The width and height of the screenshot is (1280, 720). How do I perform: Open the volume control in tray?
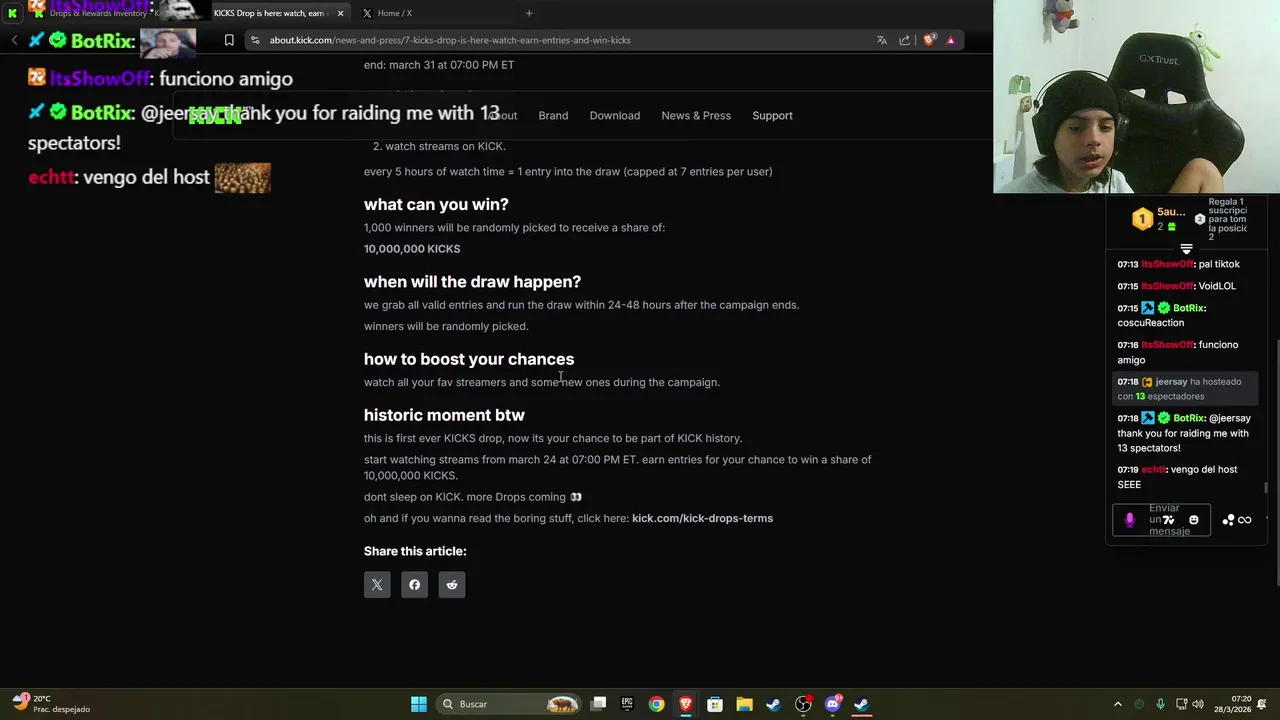1200,704
